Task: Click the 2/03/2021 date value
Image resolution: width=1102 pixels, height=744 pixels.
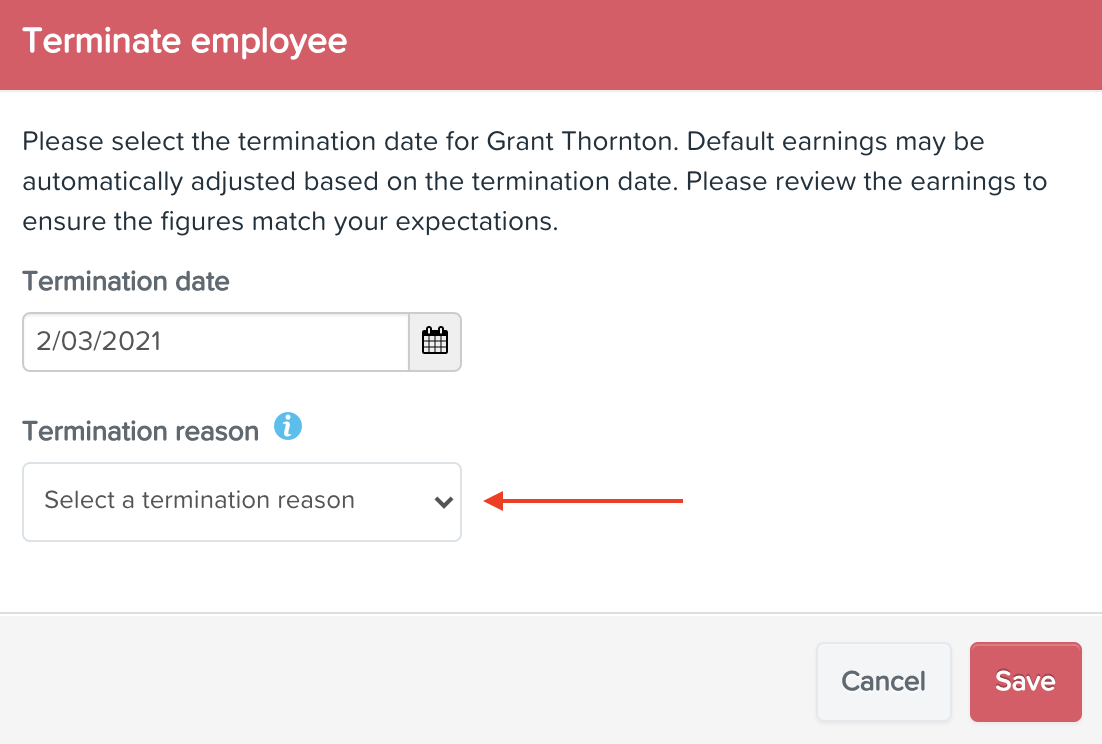Action: pos(99,341)
